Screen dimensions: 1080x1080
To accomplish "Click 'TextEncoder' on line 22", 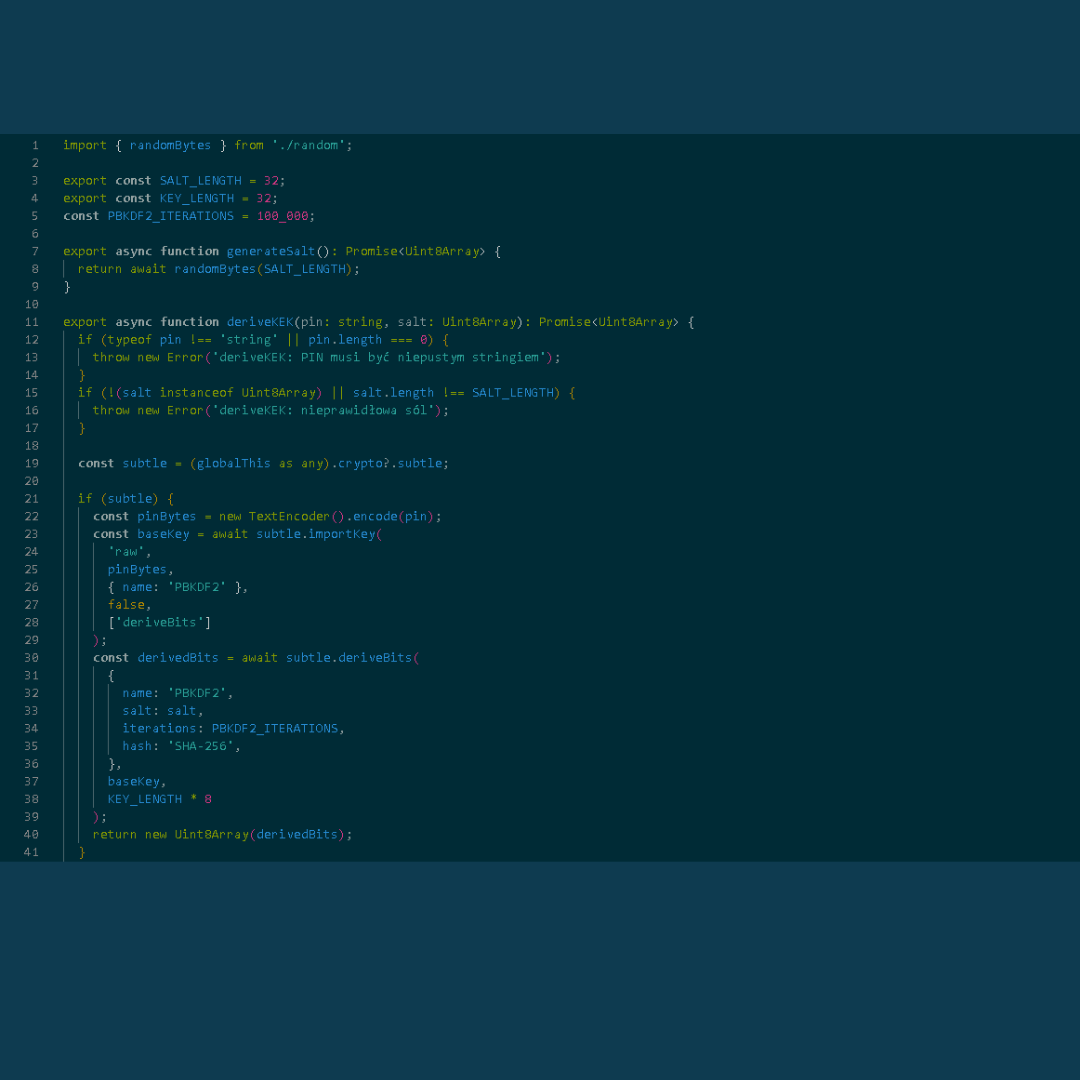I will (x=289, y=517).
